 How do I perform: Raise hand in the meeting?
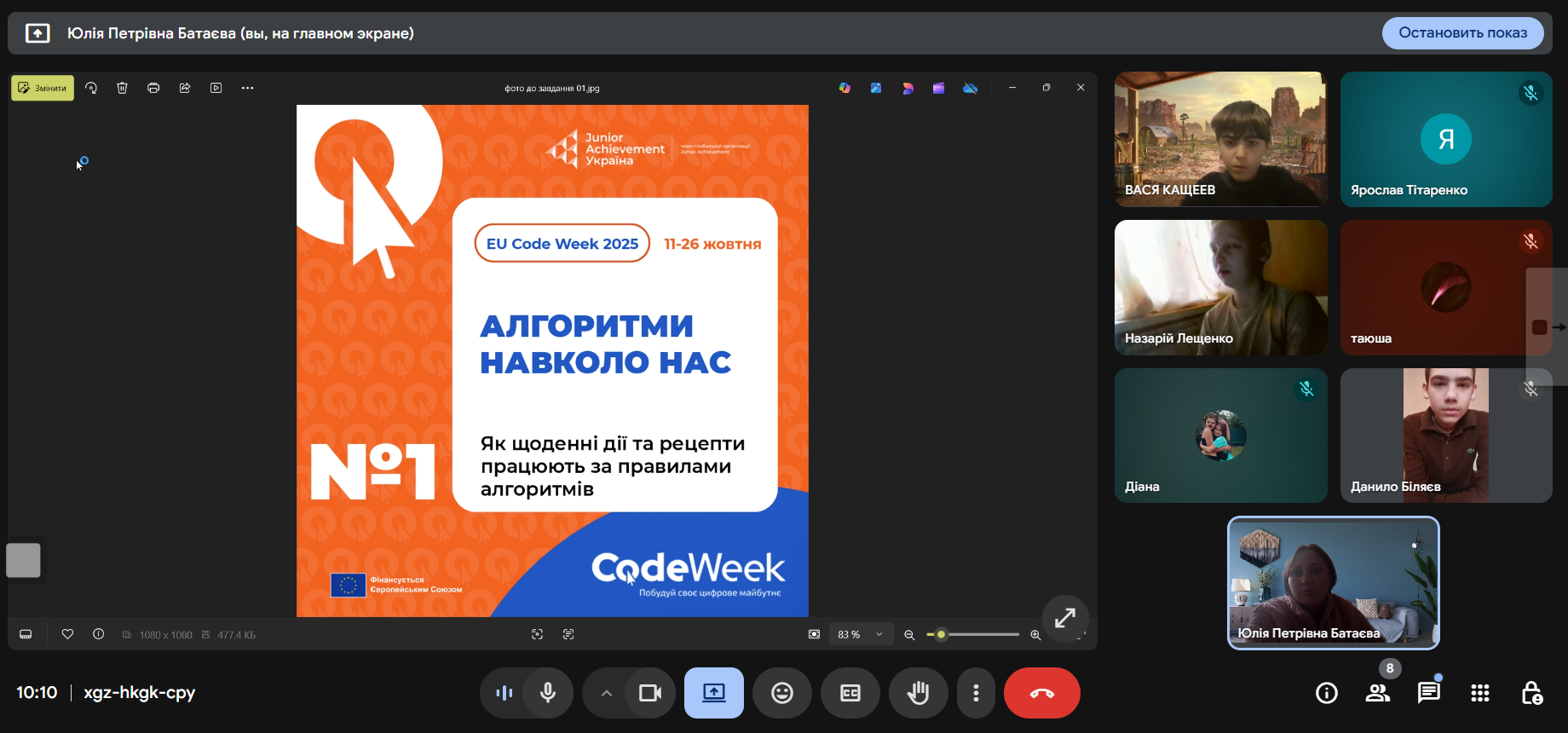(918, 693)
